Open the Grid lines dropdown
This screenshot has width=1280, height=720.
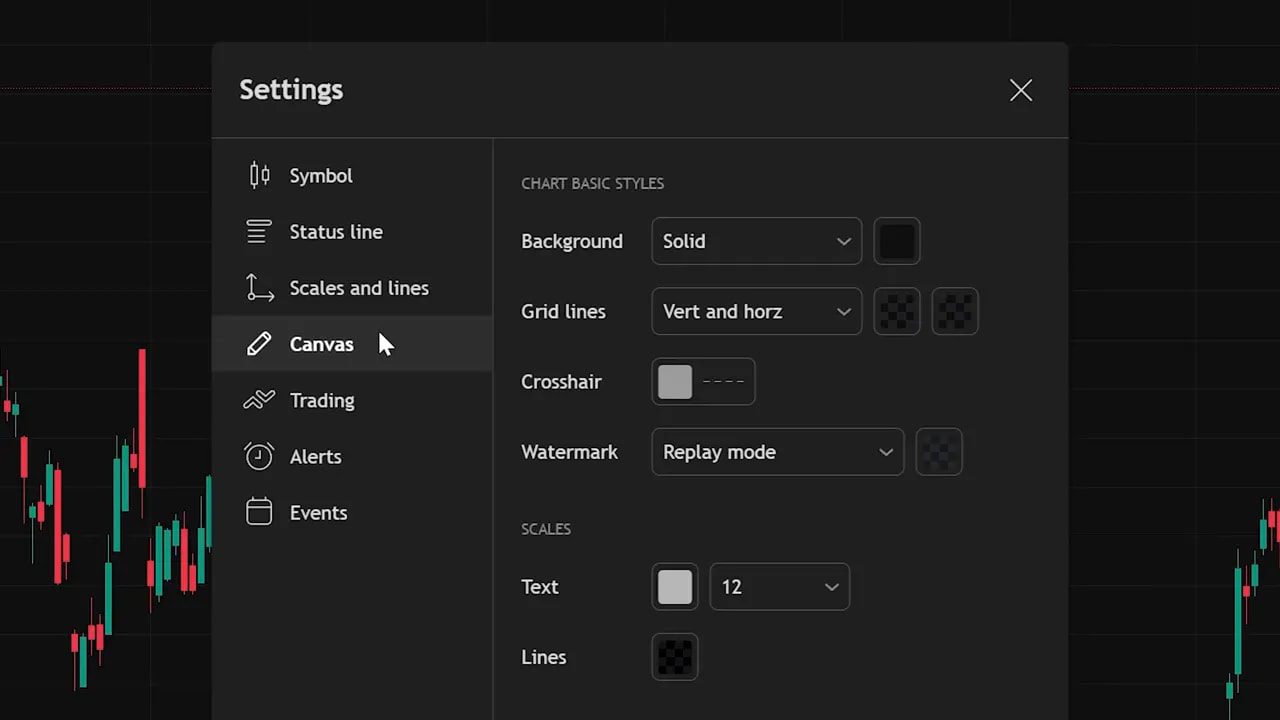point(756,311)
